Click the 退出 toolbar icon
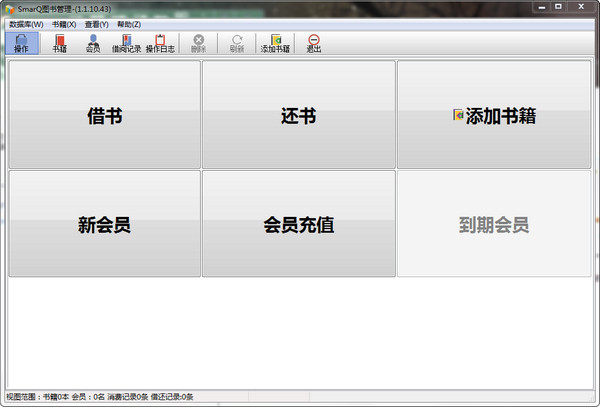This screenshot has height=407, width=600. pyautogui.click(x=314, y=43)
